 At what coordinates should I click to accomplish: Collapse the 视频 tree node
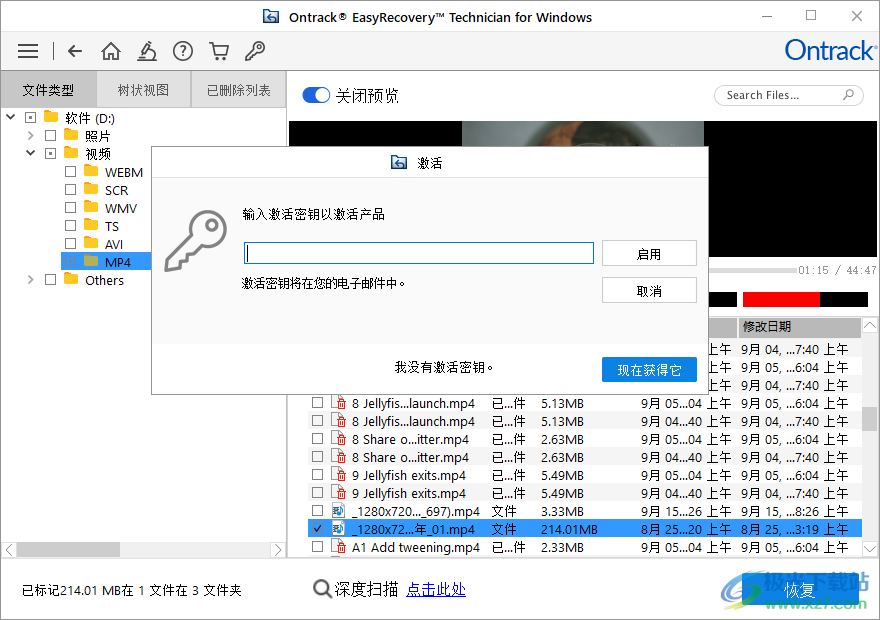coord(30,153)
